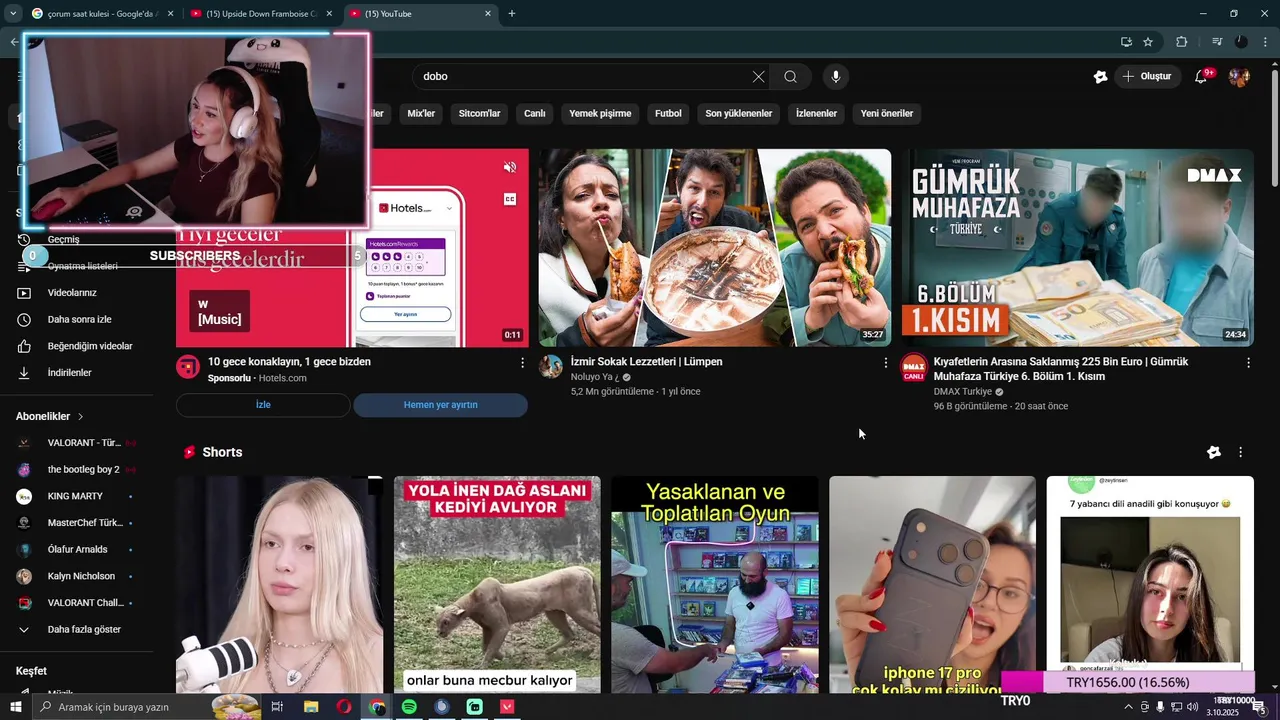This screenshot has width=1280, height=720.
Task: Open options for İzmir Sokak Lezzetleri video
Action: coord(885,363)
